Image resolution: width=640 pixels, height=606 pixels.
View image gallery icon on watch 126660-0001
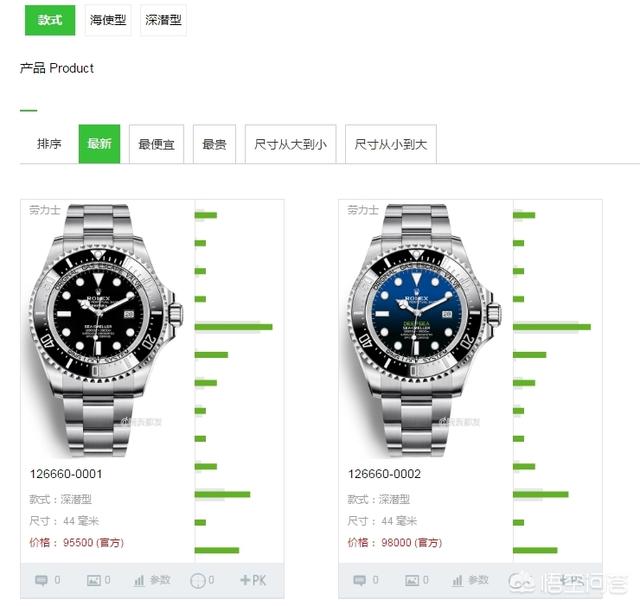pos(93,580)
